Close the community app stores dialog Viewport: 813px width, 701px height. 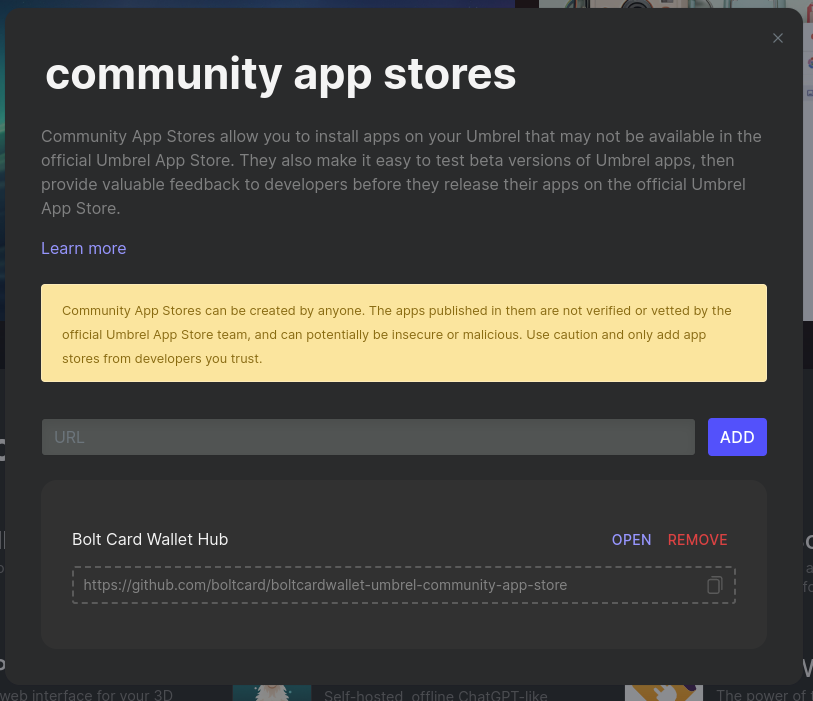click(x=777, y=38)
